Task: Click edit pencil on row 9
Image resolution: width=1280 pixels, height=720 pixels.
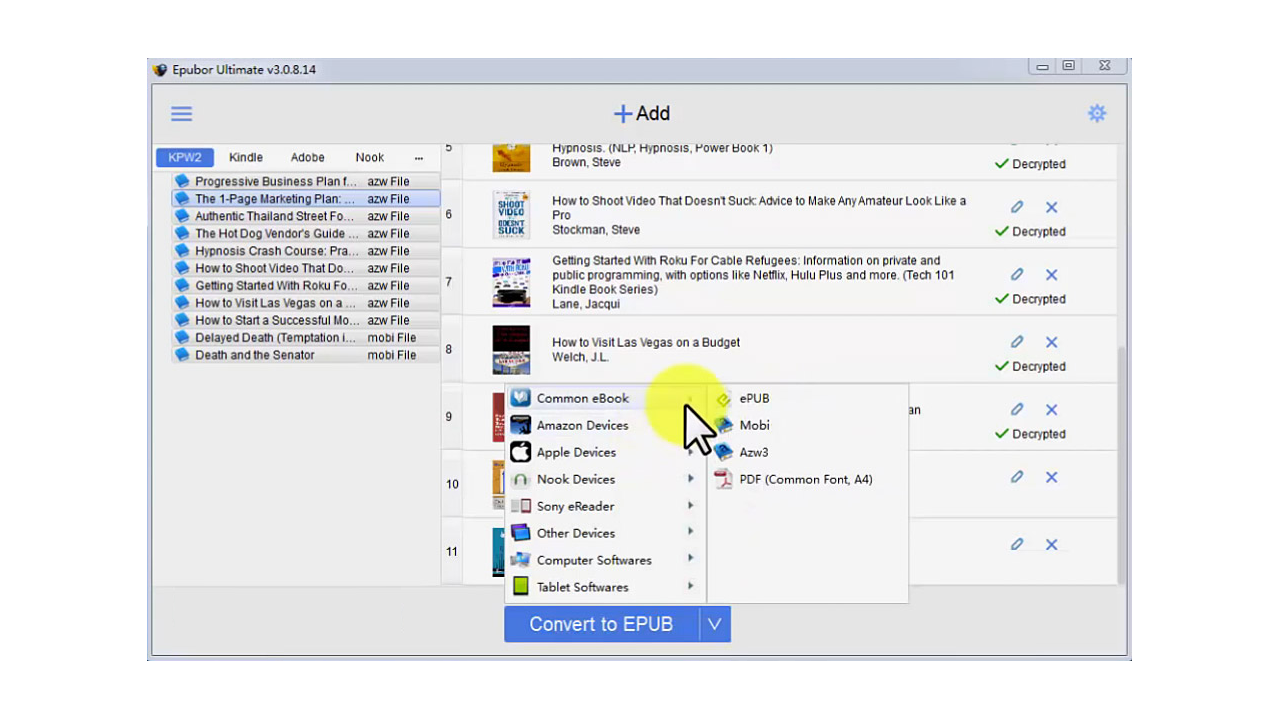Action: click(x=1017, y=409)
